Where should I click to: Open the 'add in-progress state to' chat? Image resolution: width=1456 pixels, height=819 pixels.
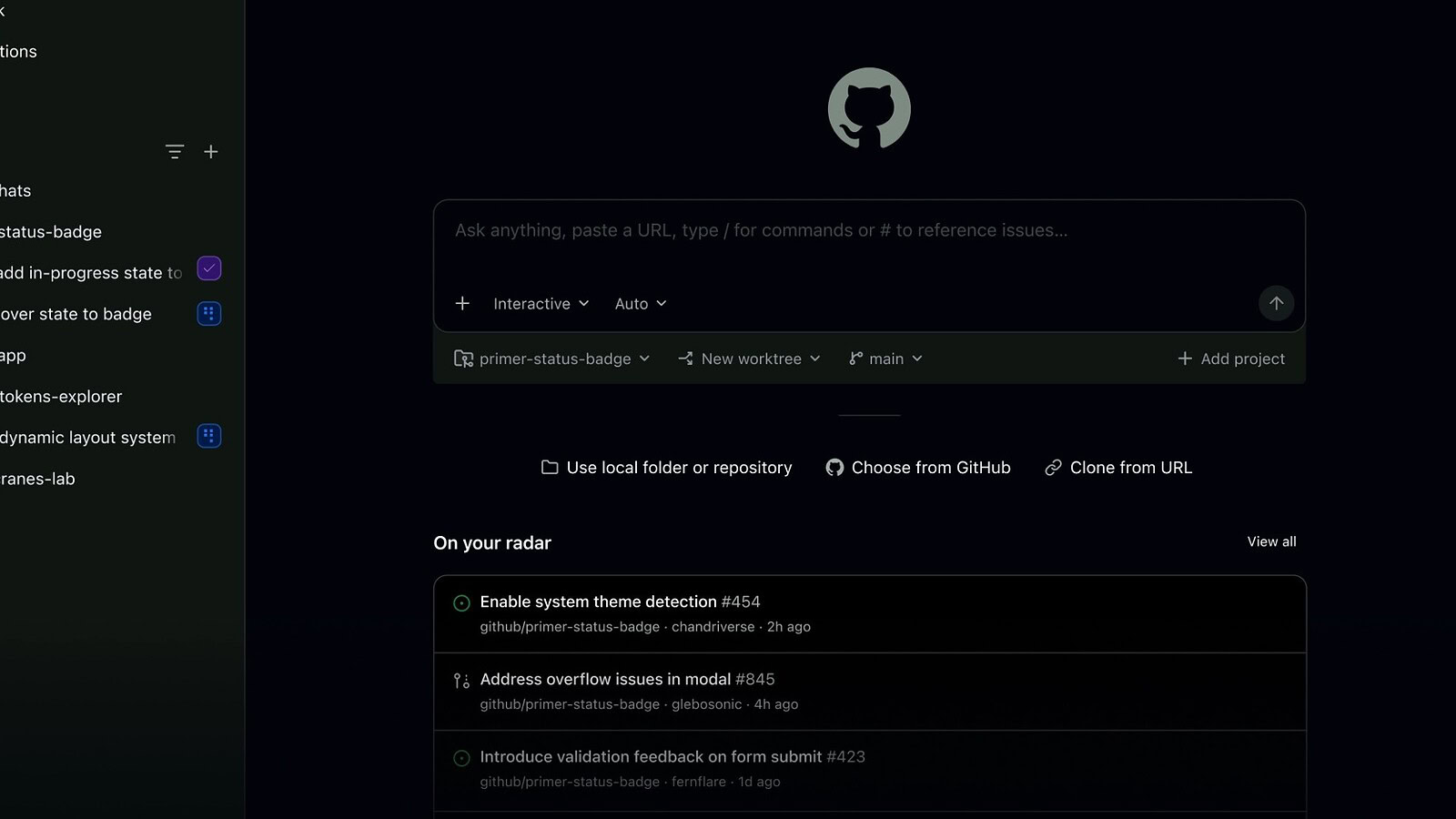(x=91, y=272)
